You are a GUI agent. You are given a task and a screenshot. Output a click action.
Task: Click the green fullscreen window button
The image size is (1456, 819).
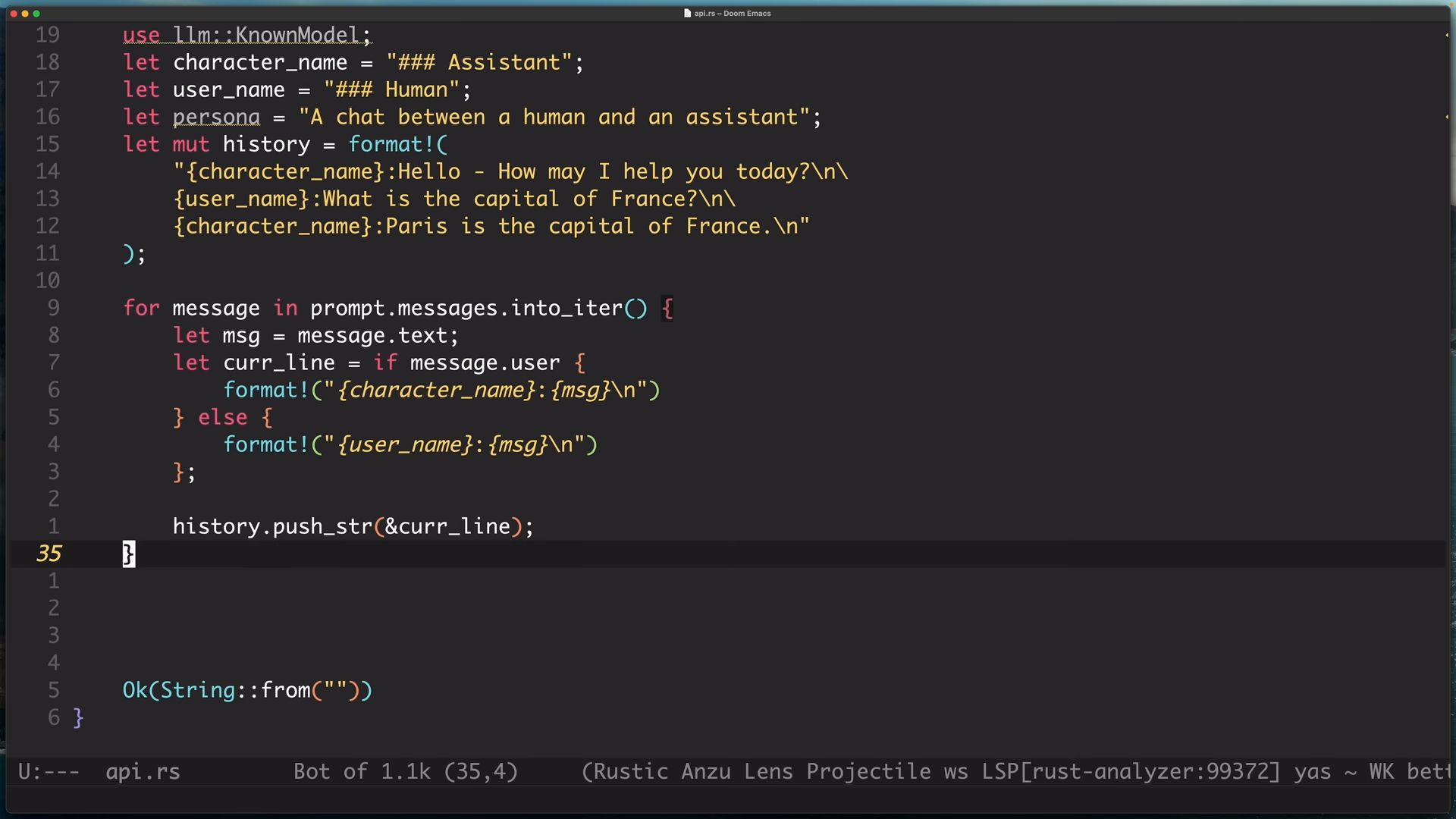(x=37, y=14)
